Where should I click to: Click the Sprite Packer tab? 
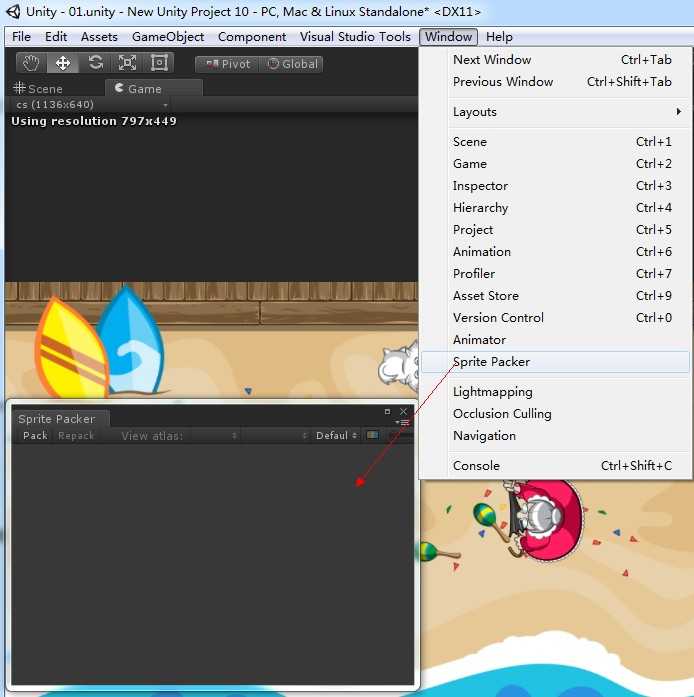pyautogui.click(x=59, y=419)
